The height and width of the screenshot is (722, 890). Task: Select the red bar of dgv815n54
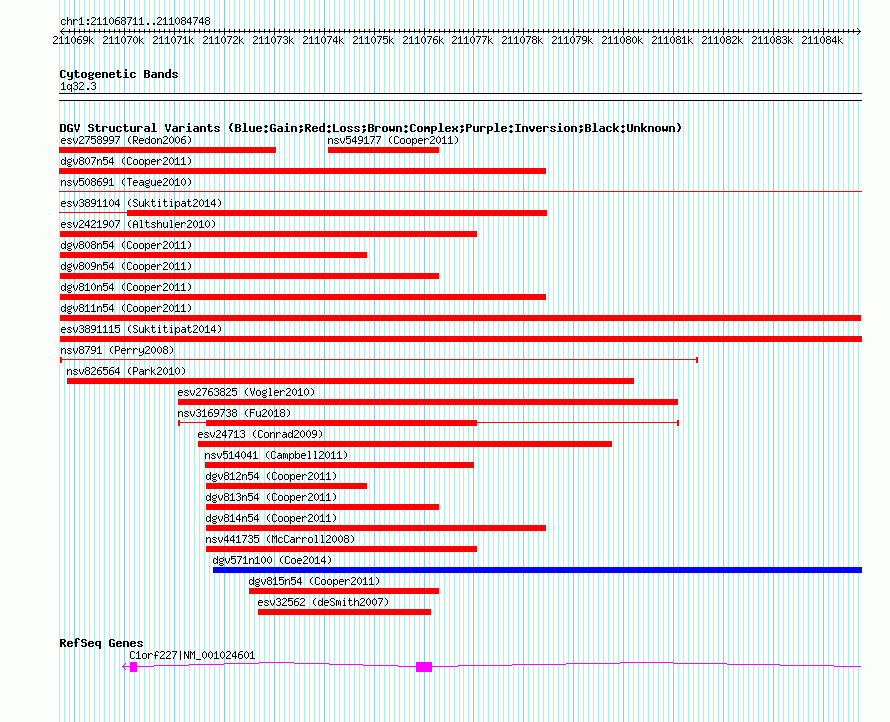coord(344,591)
